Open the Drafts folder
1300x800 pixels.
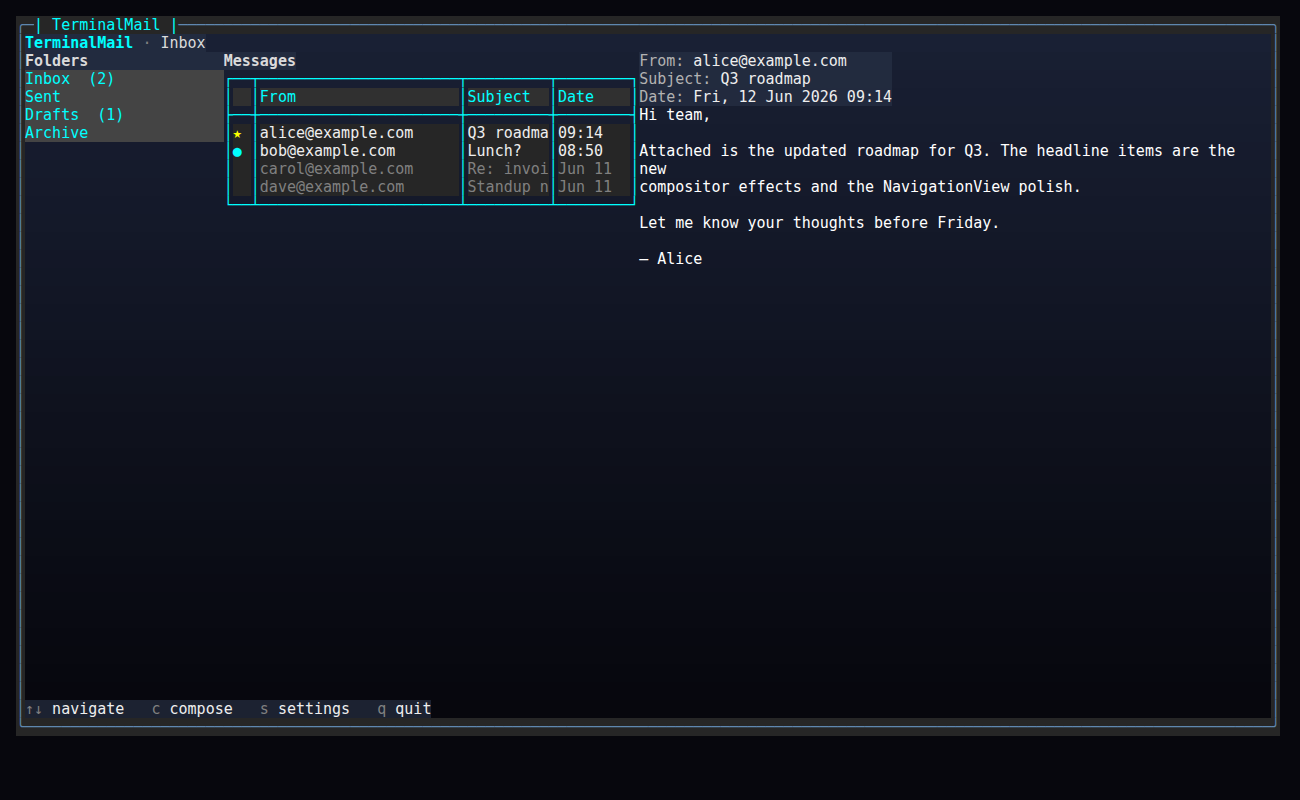124,115
